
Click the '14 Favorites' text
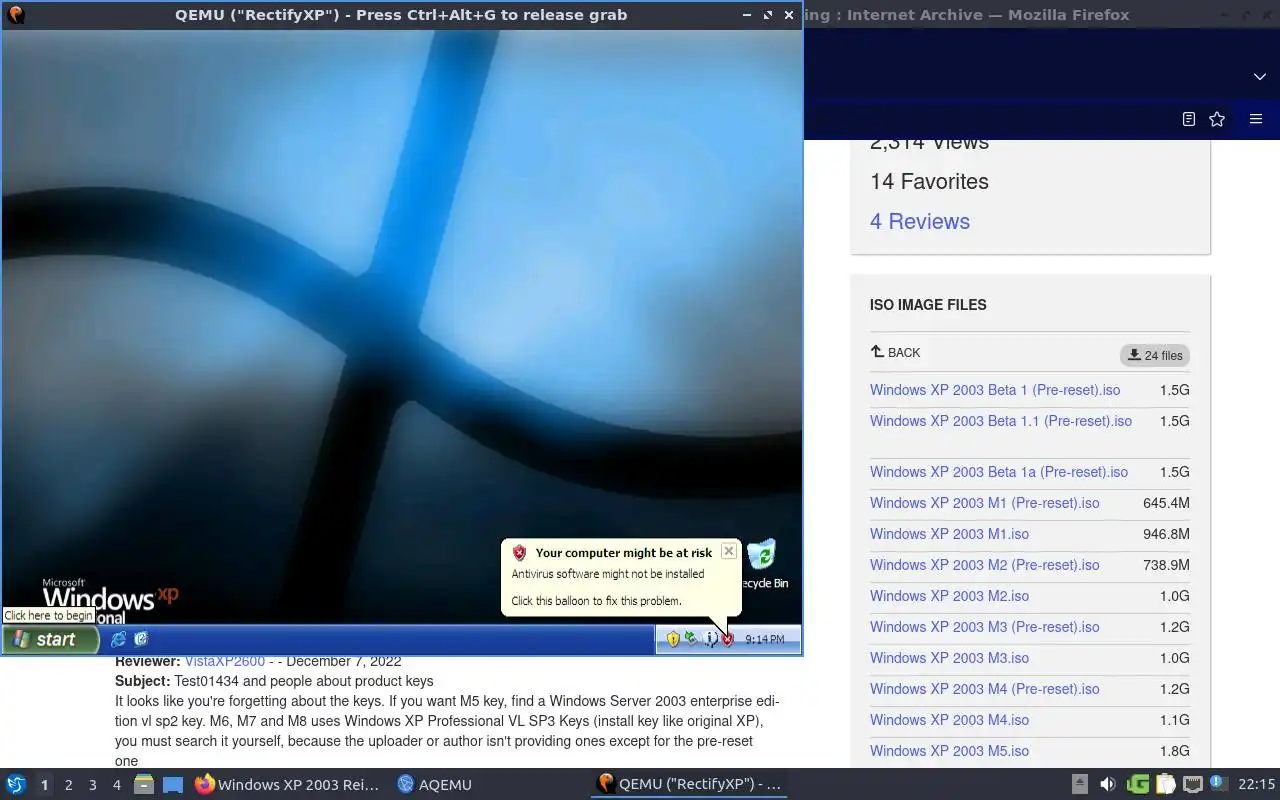pos(929,182)
